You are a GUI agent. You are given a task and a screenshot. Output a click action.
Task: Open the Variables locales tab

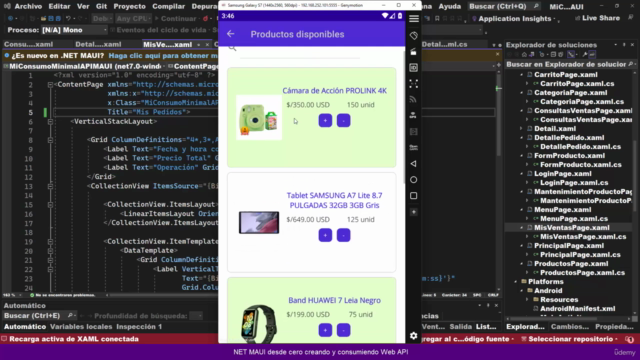(81, 327)
